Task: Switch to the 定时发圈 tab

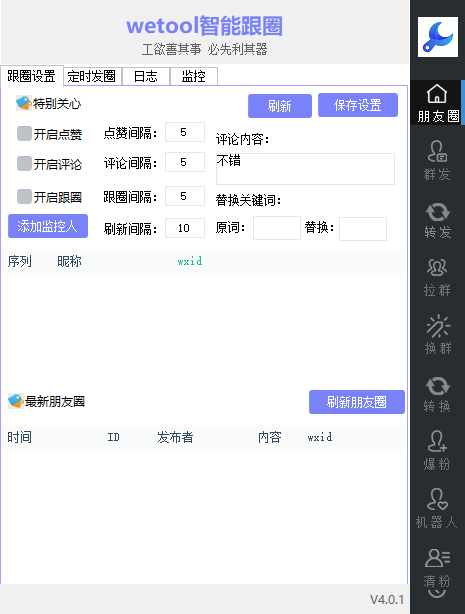Action: click(92, 76)
